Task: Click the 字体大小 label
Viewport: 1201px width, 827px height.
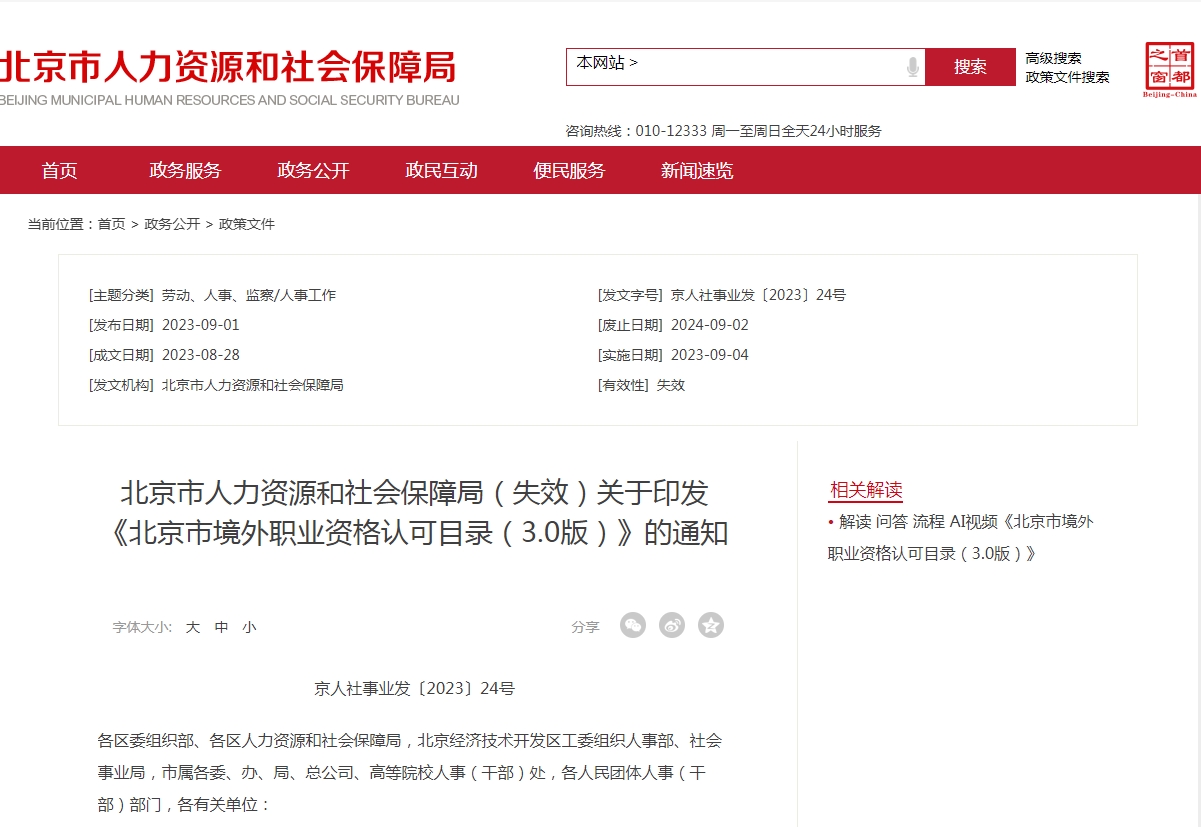Action: [142, 627]
